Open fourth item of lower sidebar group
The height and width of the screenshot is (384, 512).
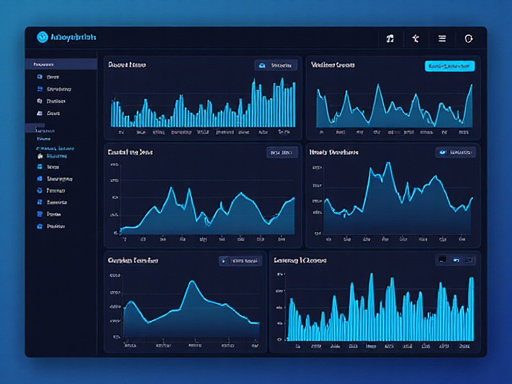(51, 190)
